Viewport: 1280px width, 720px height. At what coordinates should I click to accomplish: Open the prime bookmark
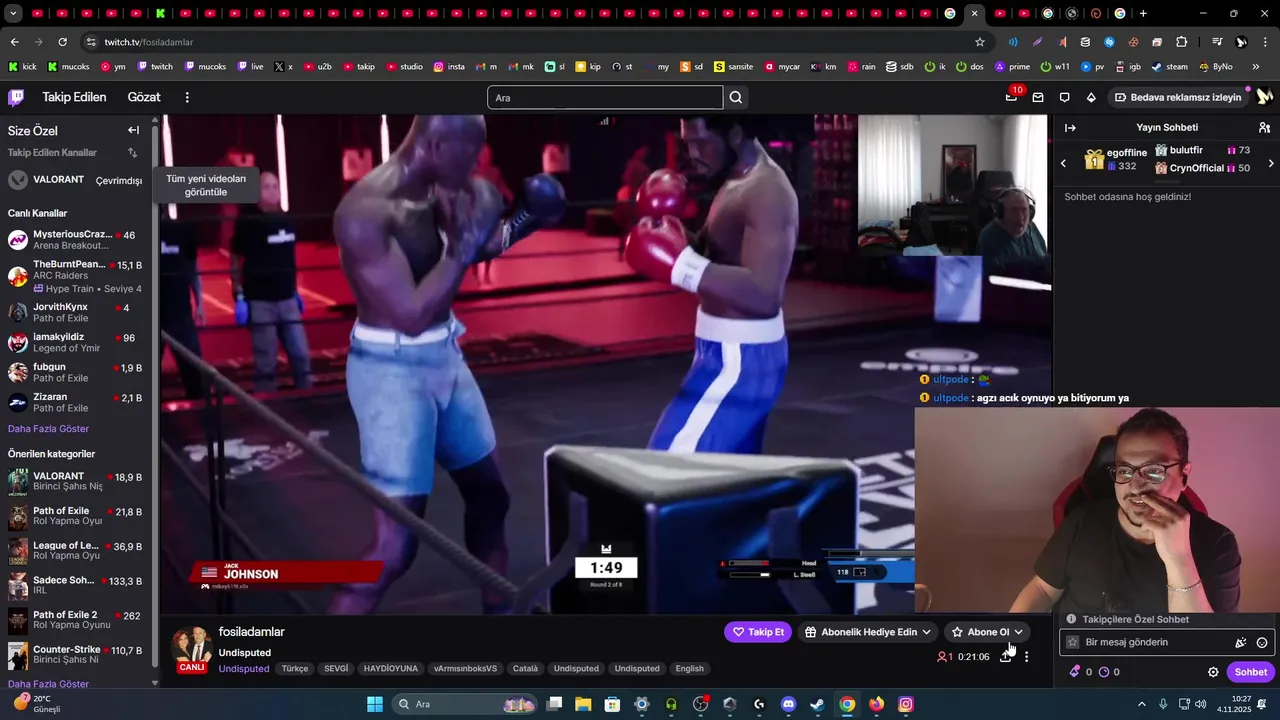coord(1012,67)
